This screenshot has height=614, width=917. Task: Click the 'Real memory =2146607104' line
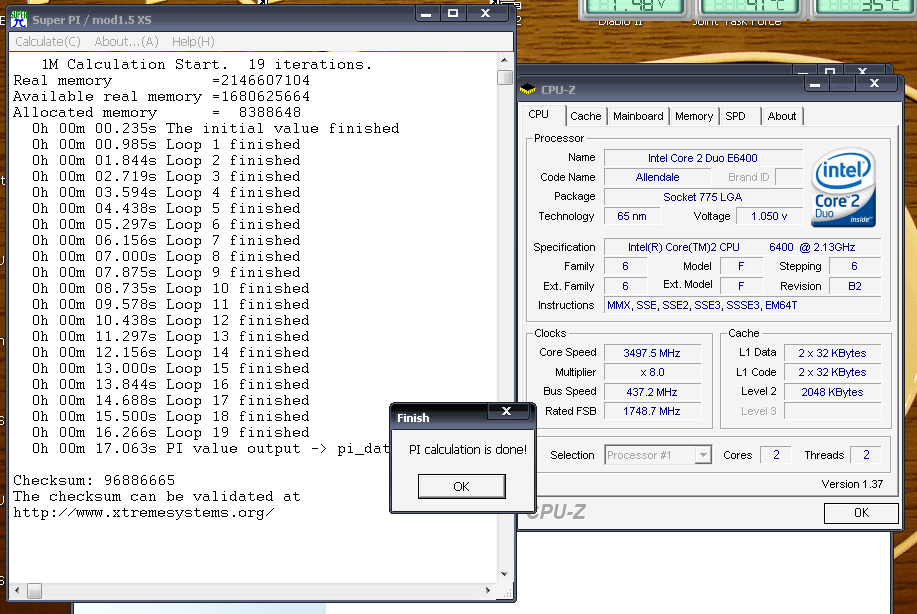(161, 81)
